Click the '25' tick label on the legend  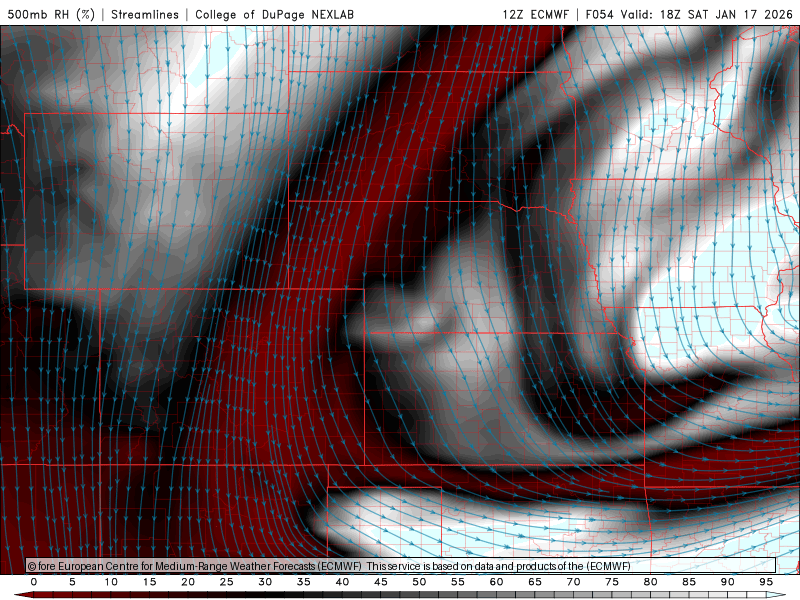pyautogui.click(x=227, y=582)
